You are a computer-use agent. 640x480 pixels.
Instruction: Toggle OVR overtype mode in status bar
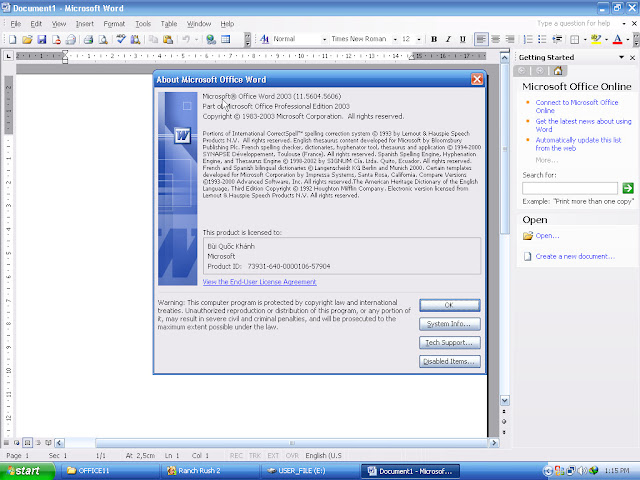click(x=292, y=456)
